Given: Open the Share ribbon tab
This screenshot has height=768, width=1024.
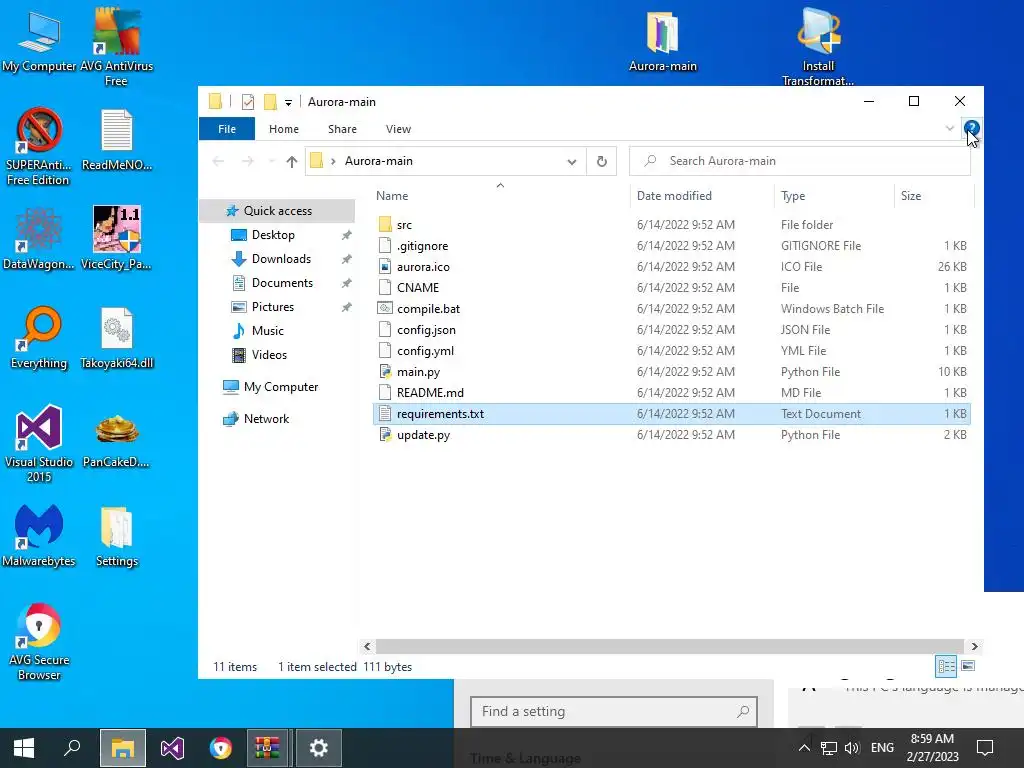Looking at the screenshot, I should [x=342, y=129].
